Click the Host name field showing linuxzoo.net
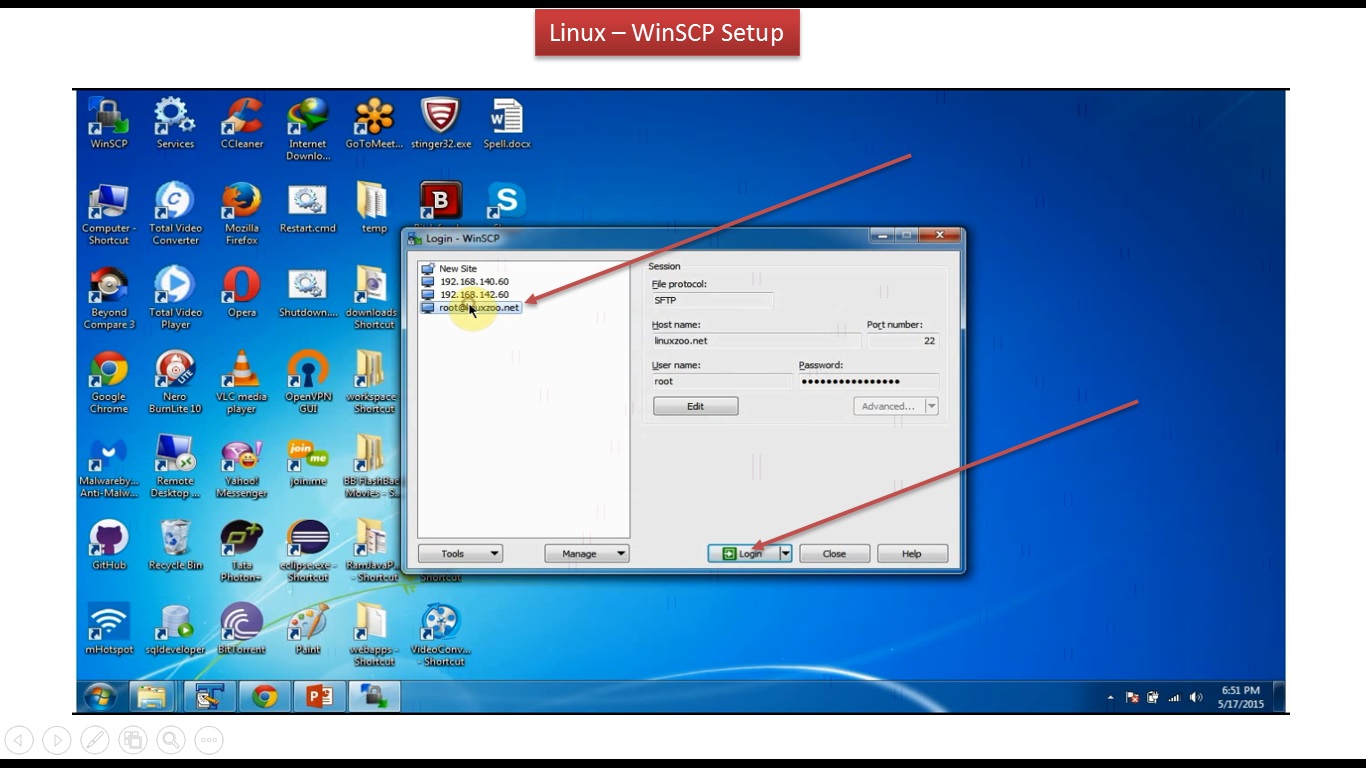 [x=755, y=341]
